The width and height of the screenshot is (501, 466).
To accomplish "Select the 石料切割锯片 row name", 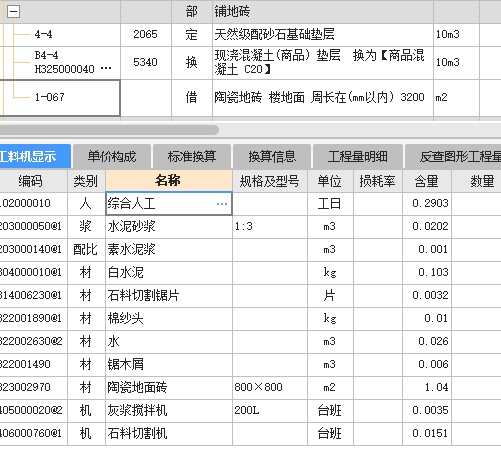I will [x=169, y=296].
